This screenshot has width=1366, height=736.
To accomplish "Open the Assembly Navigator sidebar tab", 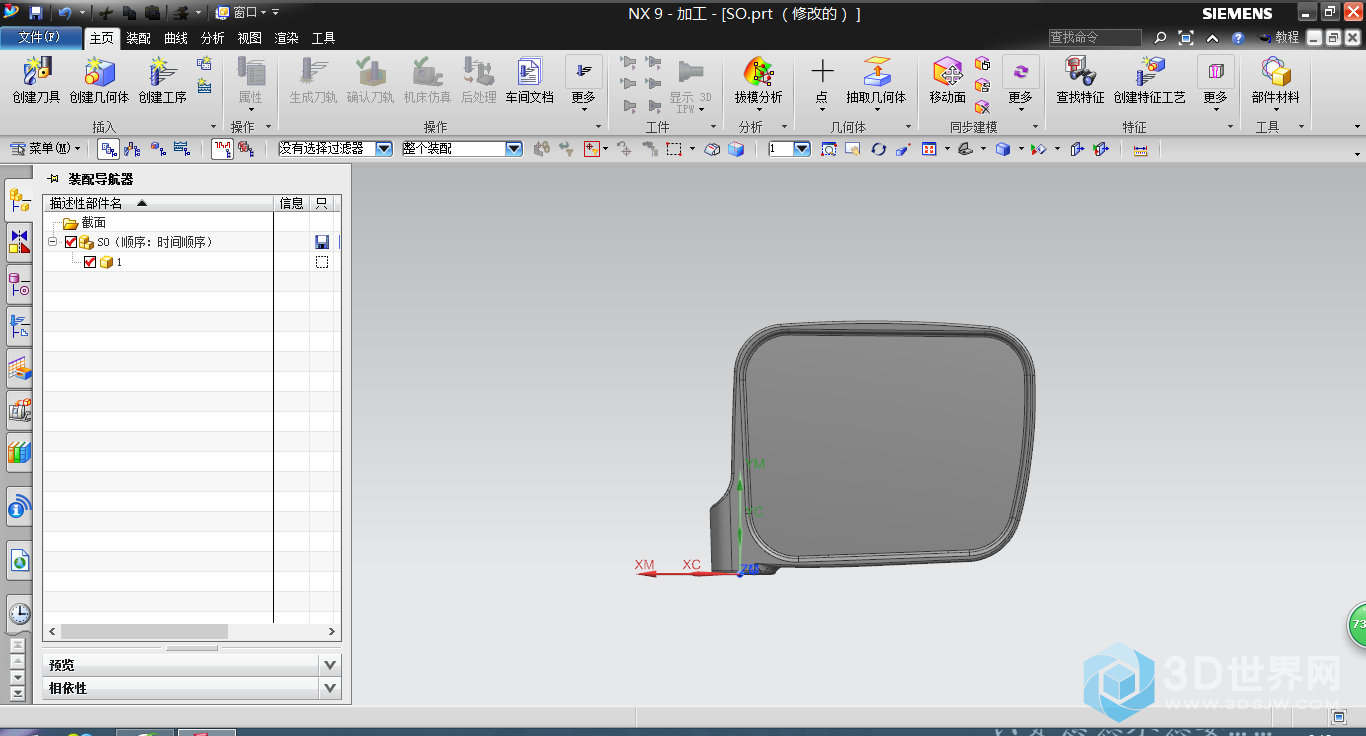I will pyautogui.click(x=19, y=200).
